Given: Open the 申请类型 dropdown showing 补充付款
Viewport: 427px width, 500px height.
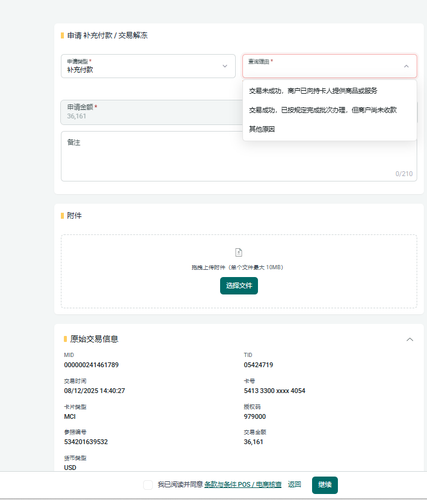Looking at the screenshot, I should pyautogui.click(x=148, y=66).
